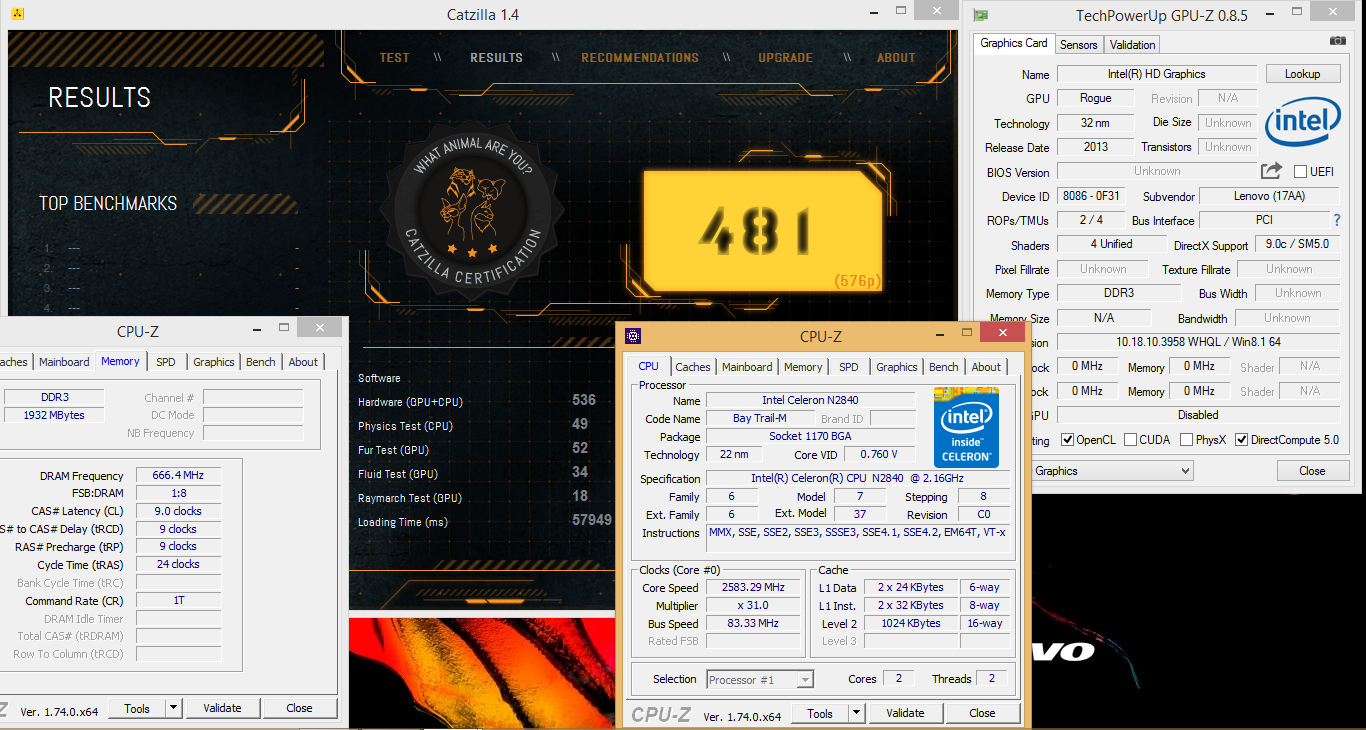Switch to Bench tab in front CPU-Z
Viewport: 1366px width, 730px height.
[944, 367]
